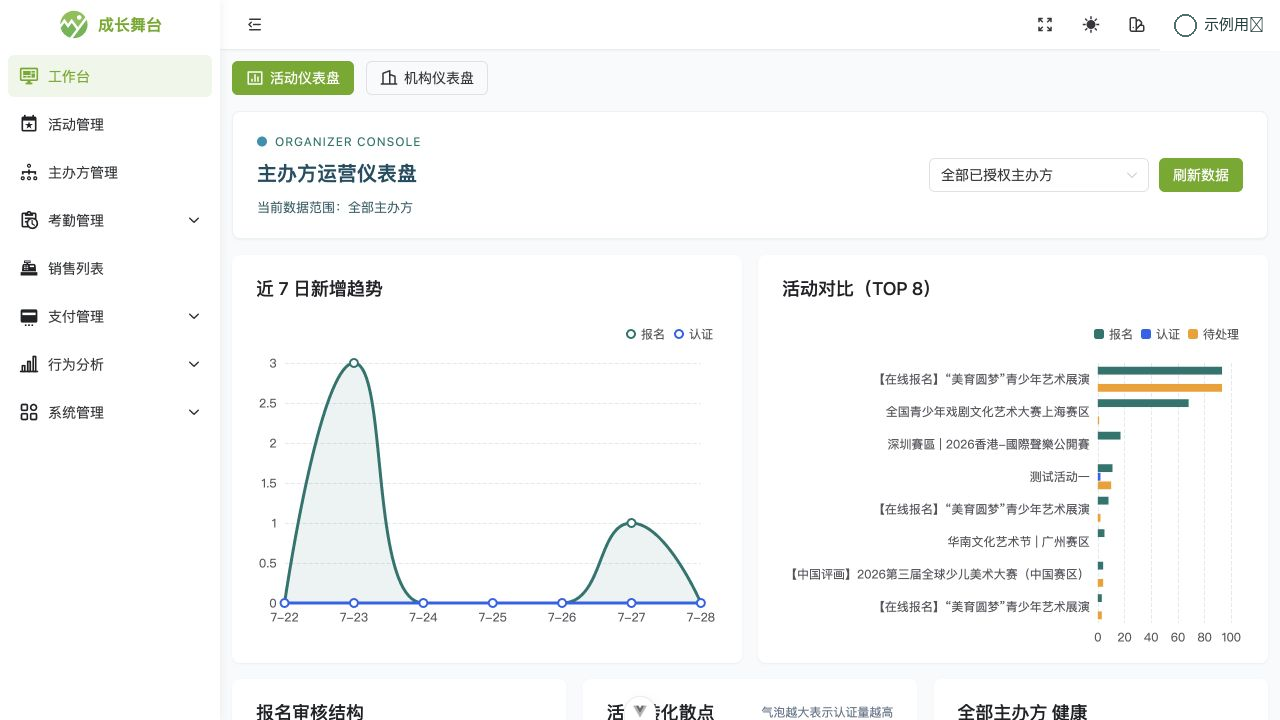Open 工作台 in the sidebar
The width and height of the screenshot is (1280, 720).
point(110,76)
